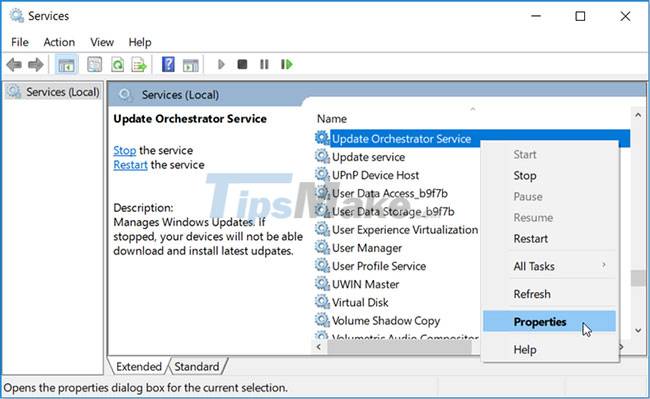Select the UPnP Device Host row
650x399 pixels.
click(x=397, y=175)
